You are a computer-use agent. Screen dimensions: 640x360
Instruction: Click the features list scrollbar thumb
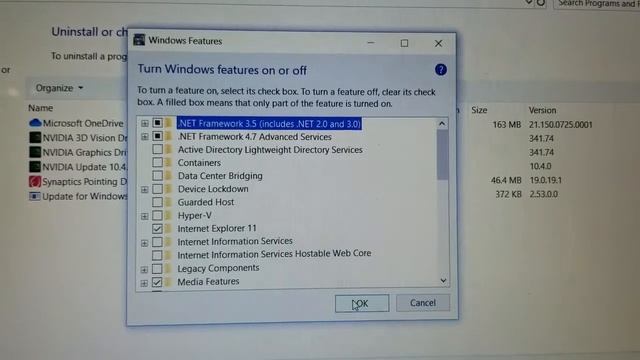click(x=442, y=155)
